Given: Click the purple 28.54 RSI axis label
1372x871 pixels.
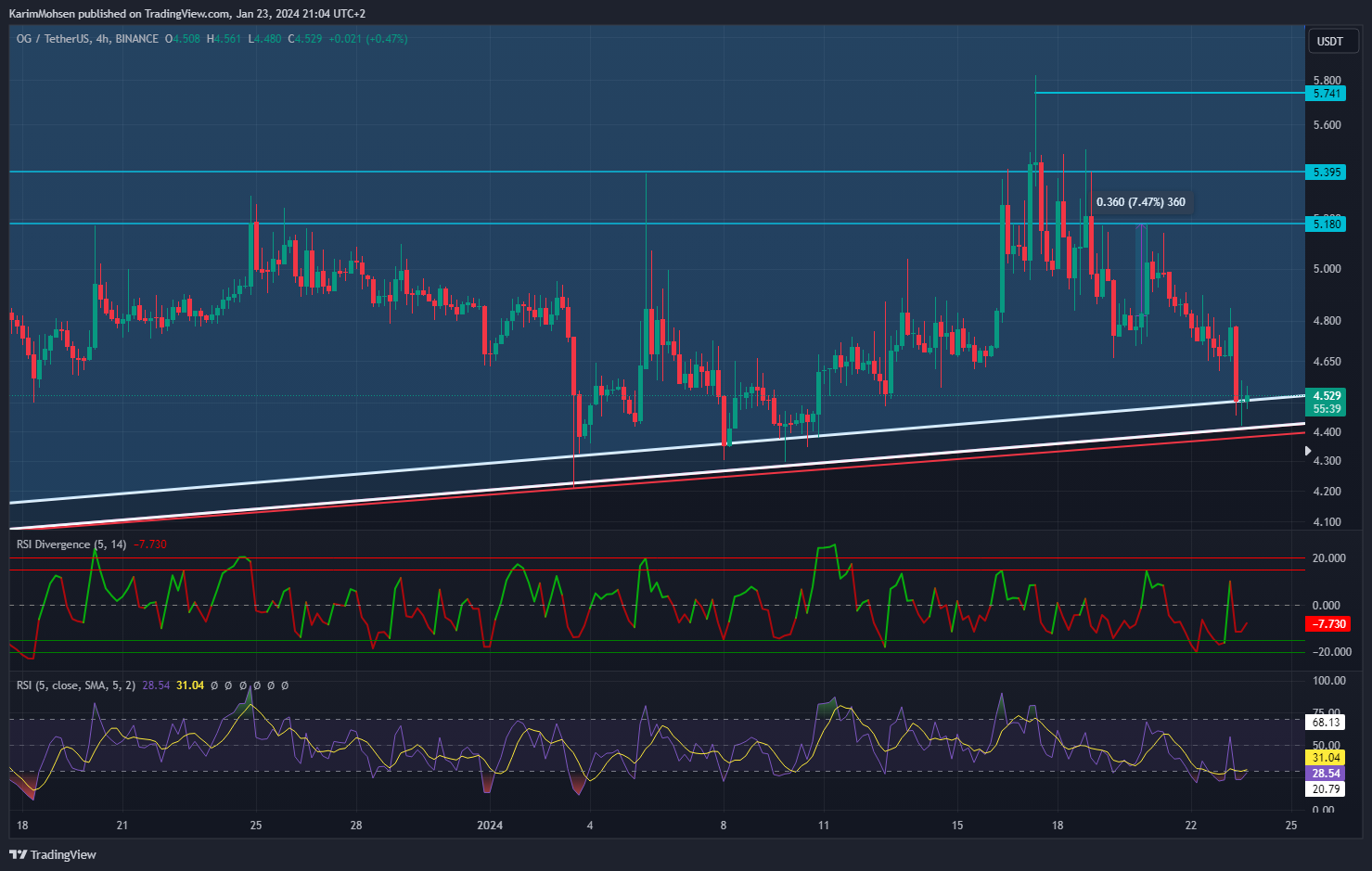Looking at the screenshot, I should (1326, 774).
